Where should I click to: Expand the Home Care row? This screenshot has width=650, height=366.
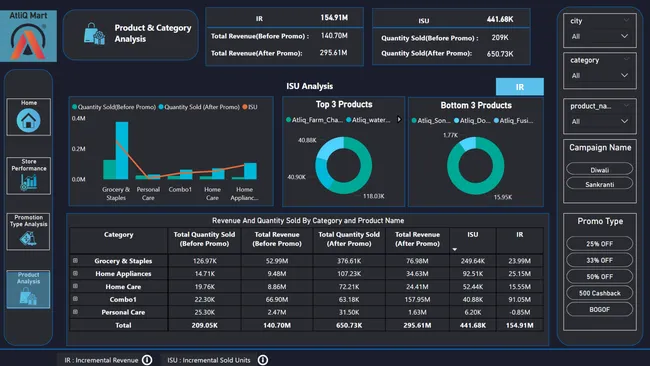coord(75,286)
